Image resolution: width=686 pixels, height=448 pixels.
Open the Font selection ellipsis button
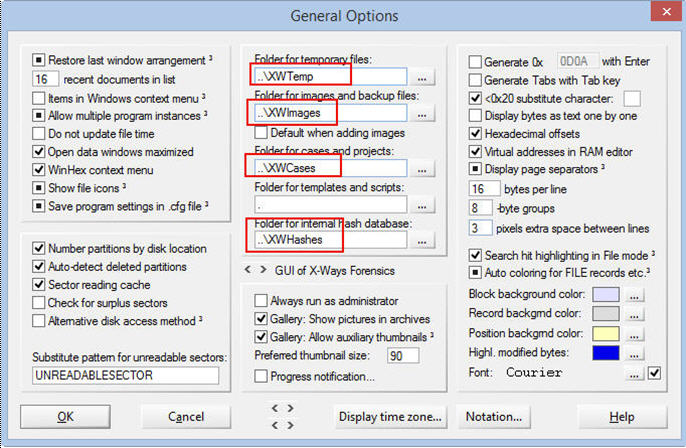(x=633, y=373)
